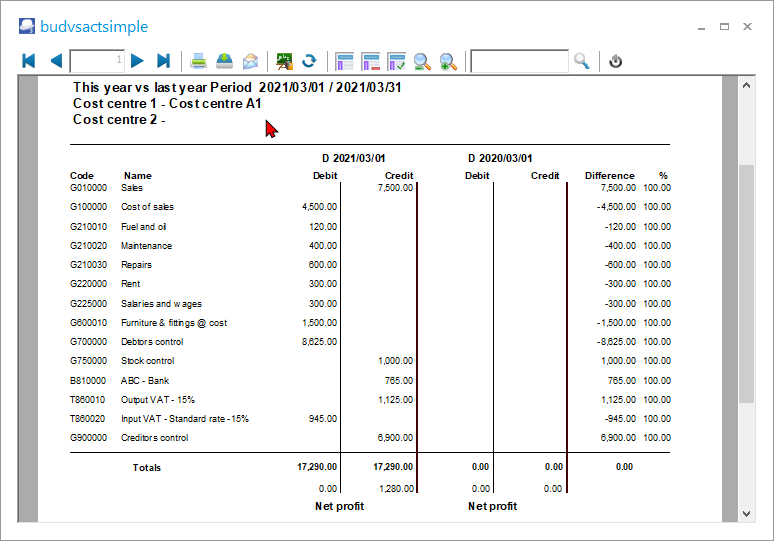Print the report with the printer icon
The width and height of the screenshot is (774, 541).
click(x=199, y=61)
